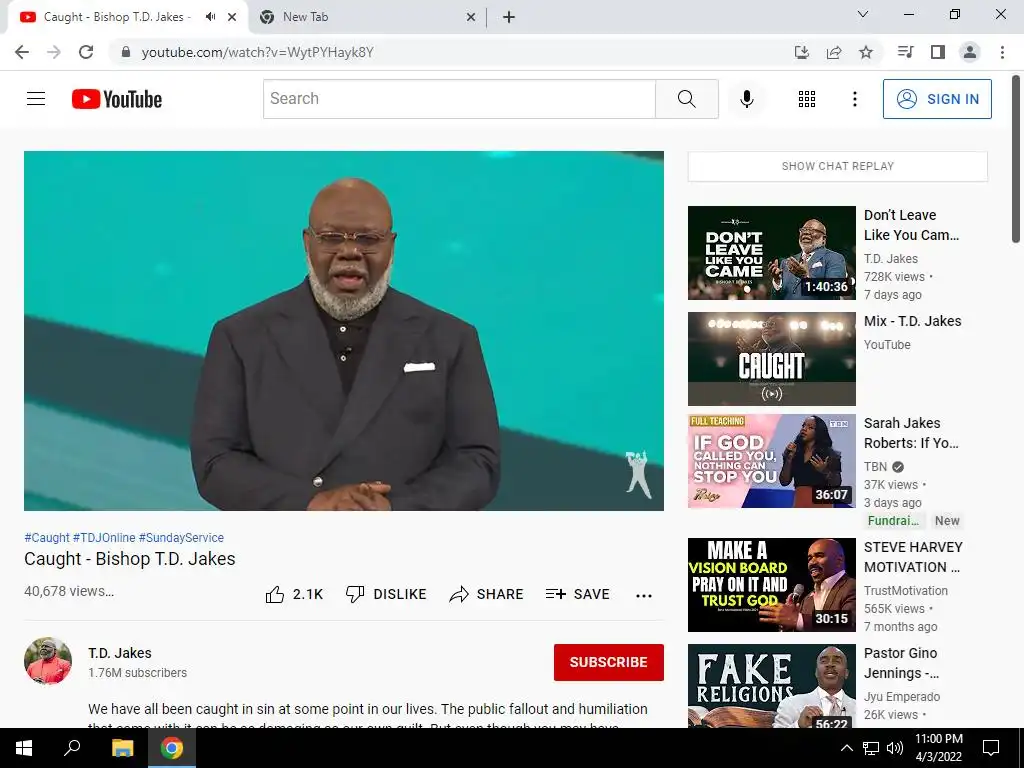1024x768 pixels.
Task: Open notification center icon
Action: [991, 748]
